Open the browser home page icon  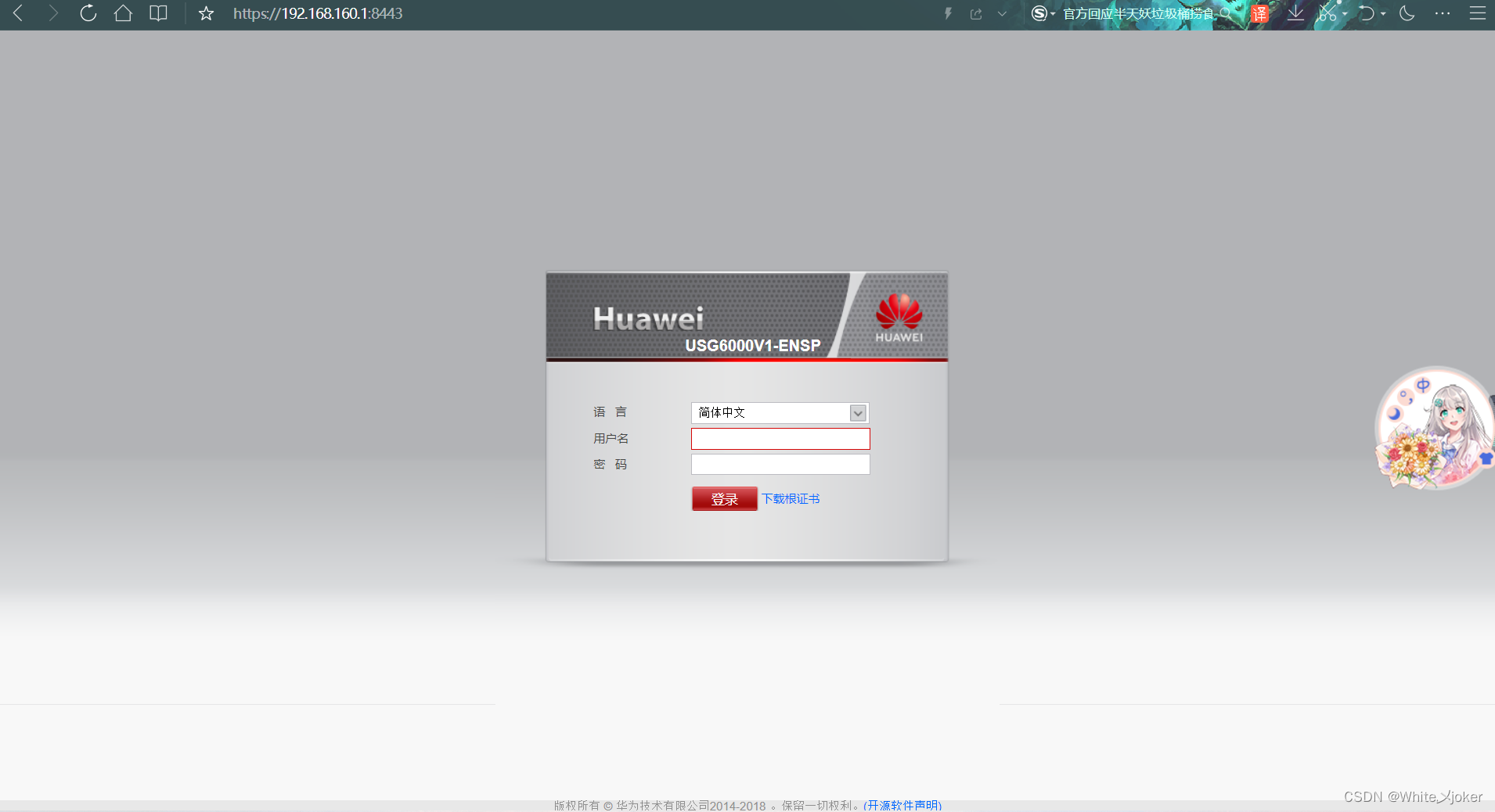coord(123,13)
